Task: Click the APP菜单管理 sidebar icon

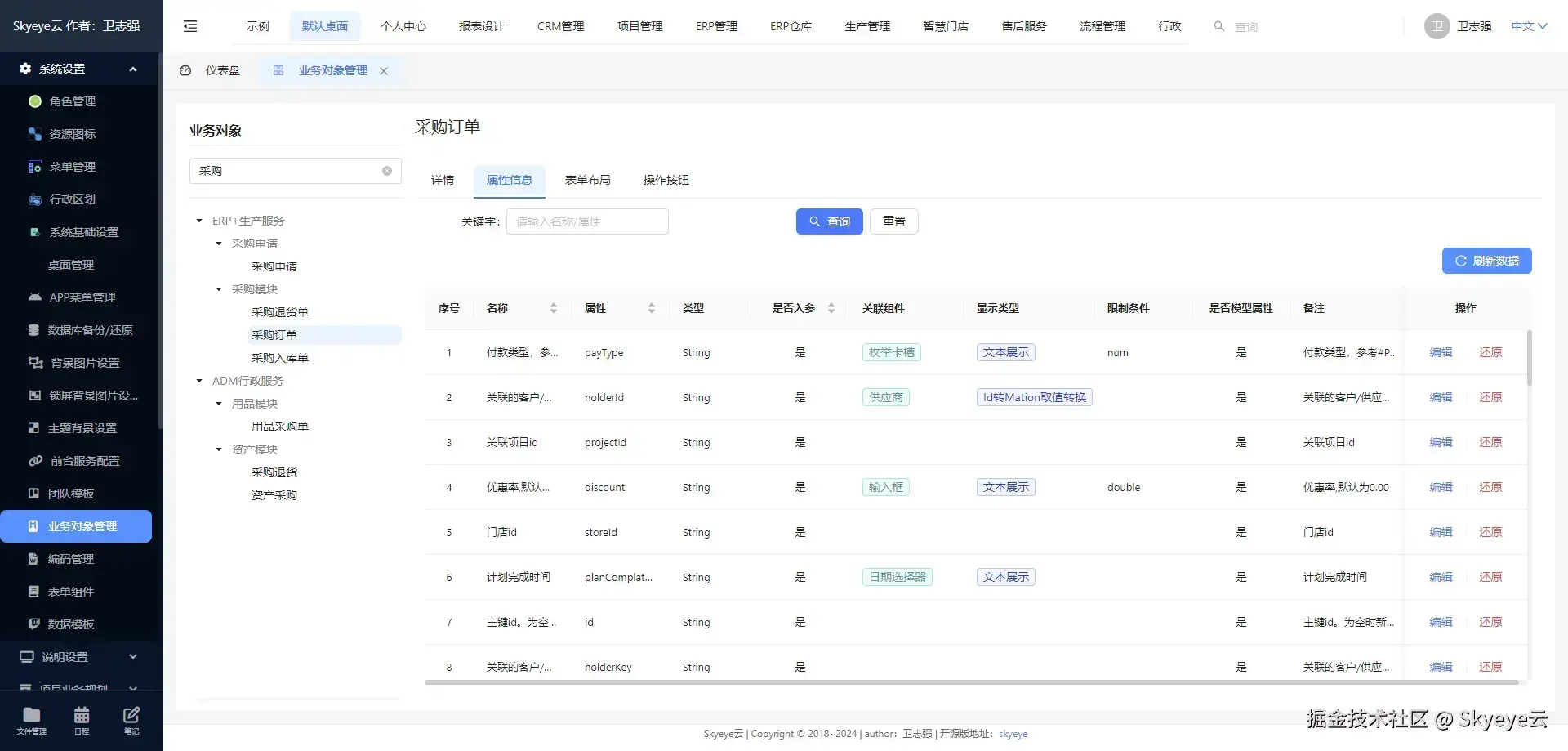Action: coord(35,297)
